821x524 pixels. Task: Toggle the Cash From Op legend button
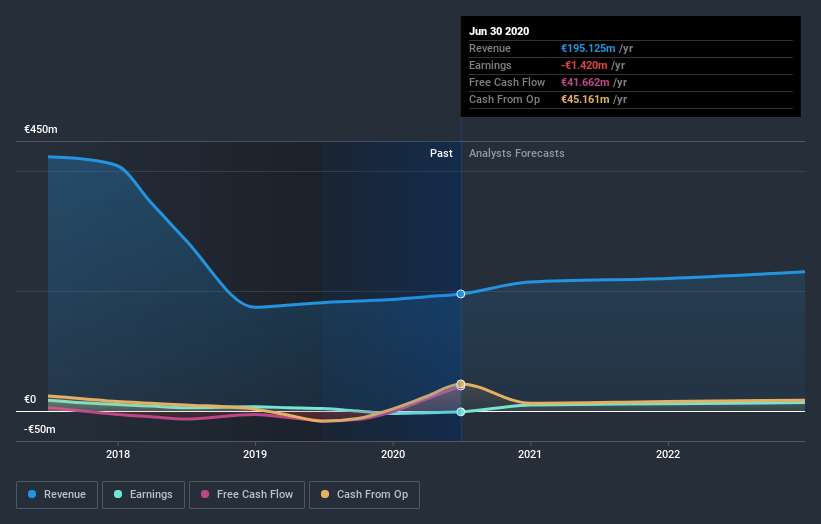(x=364, y=495)
